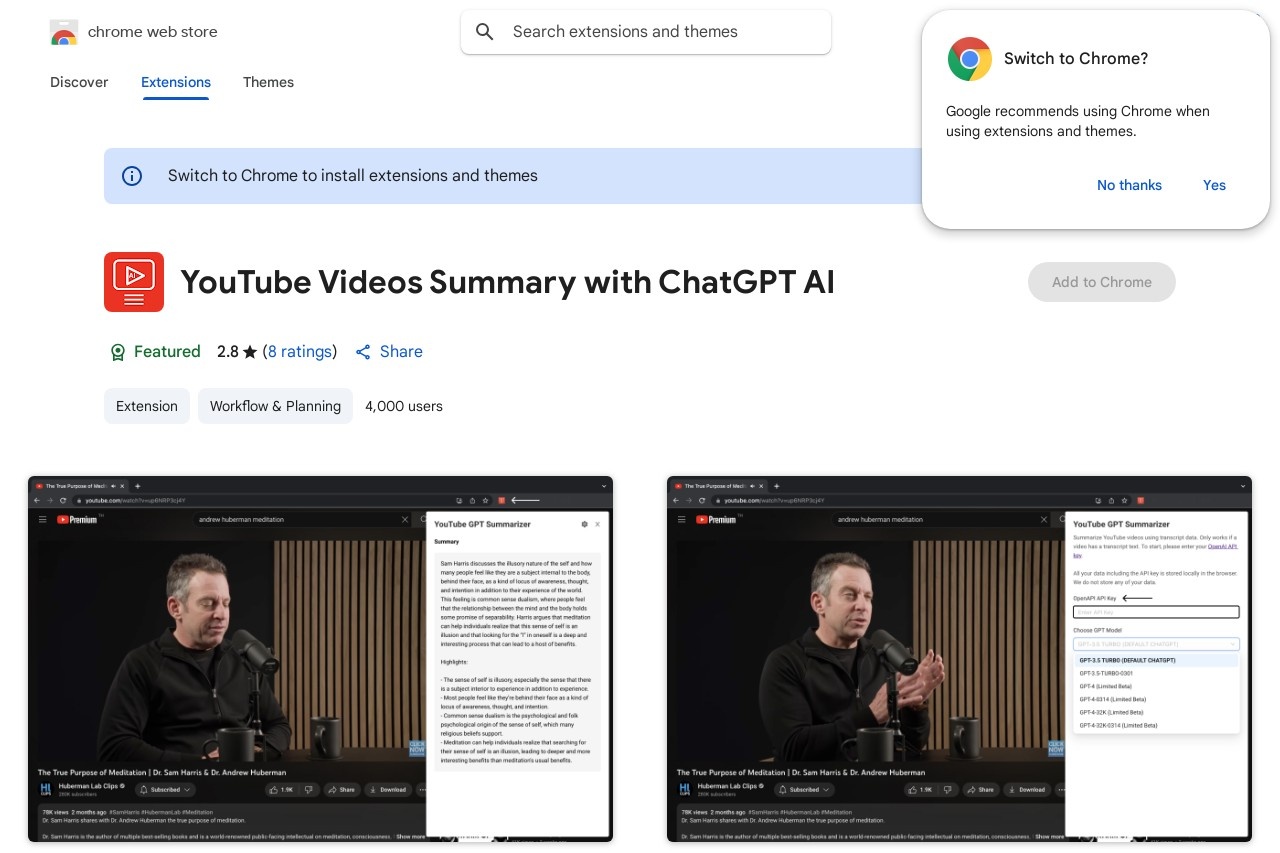The height and width of the screenshot is (853, 1280).
Task: Click the Share link
Action: coord(389,352)
